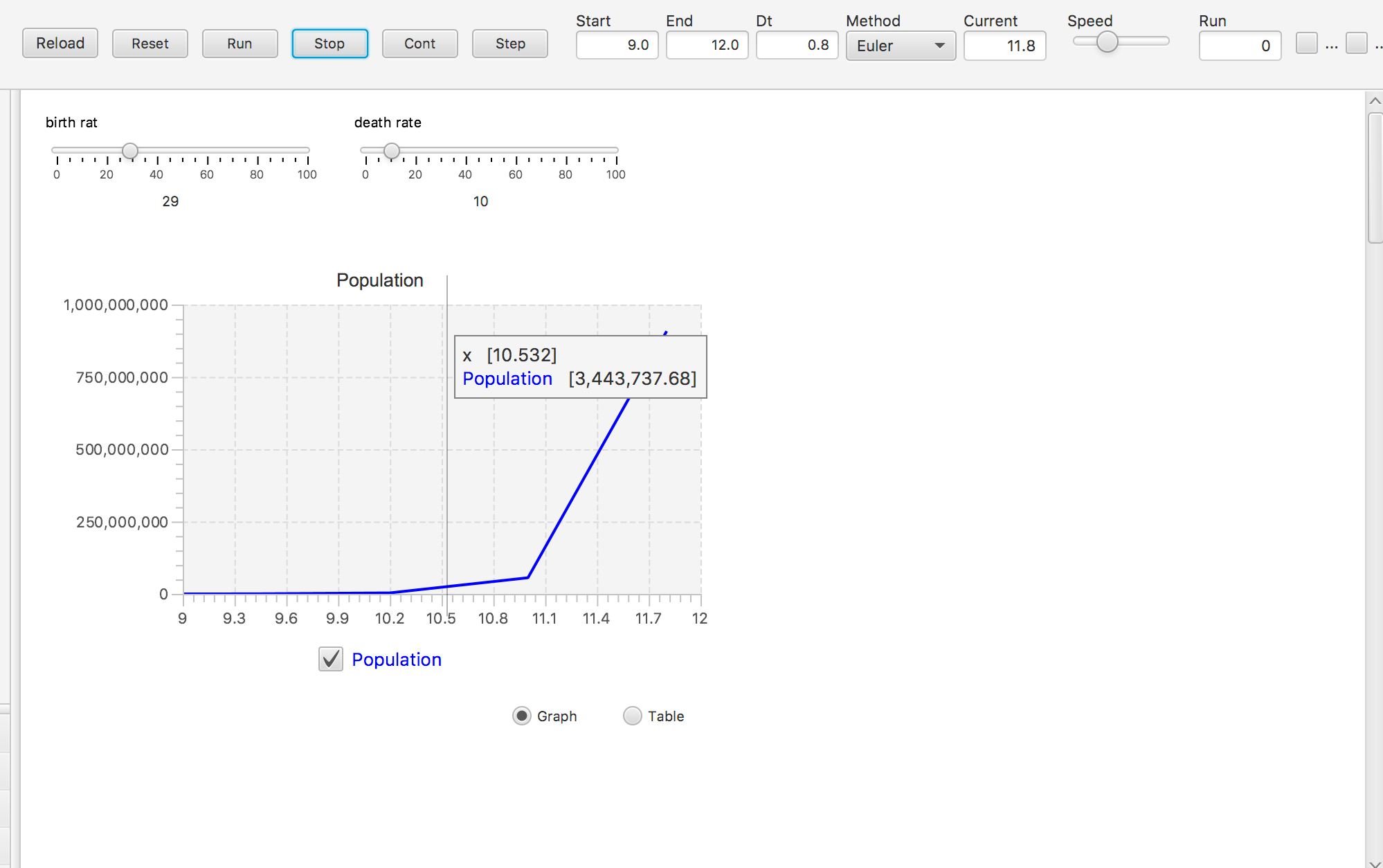The width and height of the screenshot is (1383, 868).
Task: Advance one step with Step
Action: [510, 44]
